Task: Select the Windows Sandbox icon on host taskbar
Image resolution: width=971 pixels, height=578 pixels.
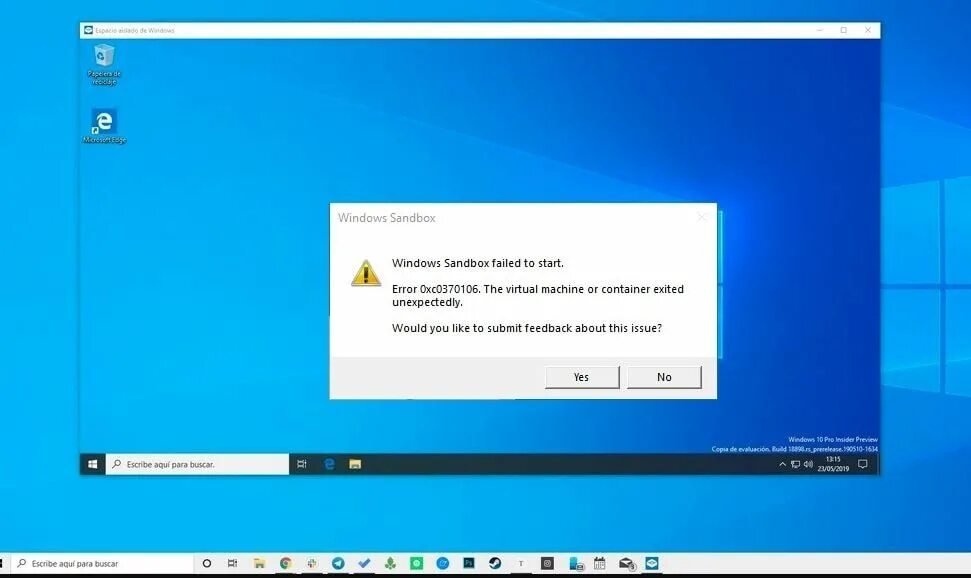Action: [651, 563]
